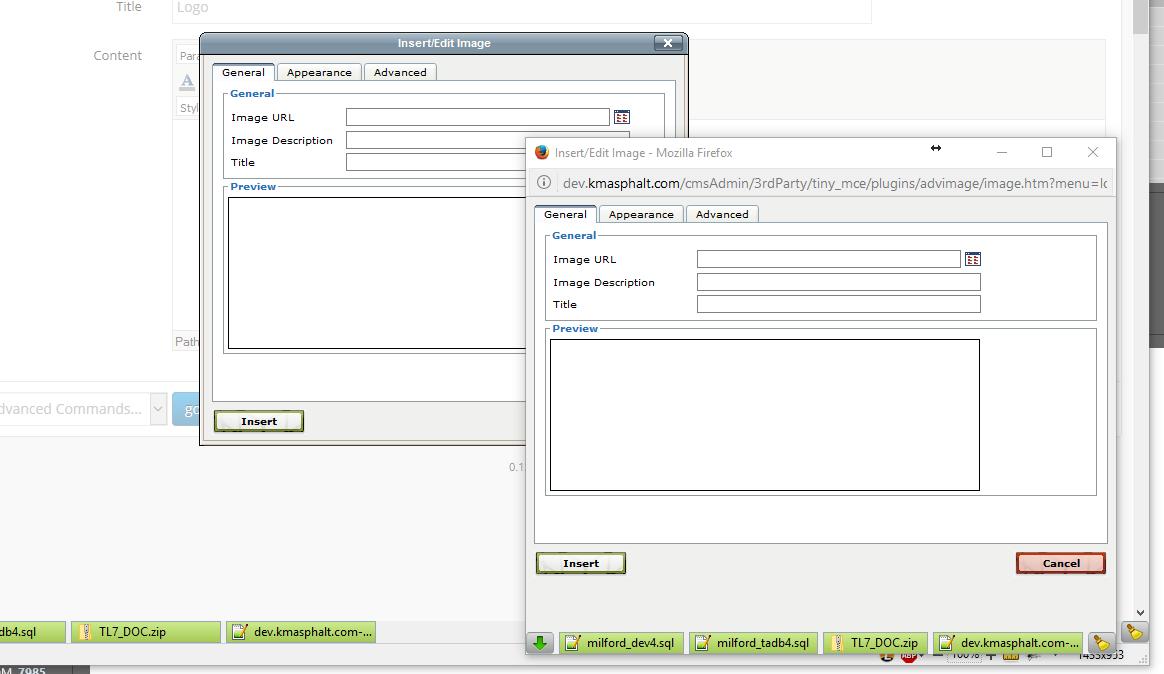The width and height of the screenshot is (1164, 674).
Task: Click site information icon in Firefox address bar
Action: point(544,183)
